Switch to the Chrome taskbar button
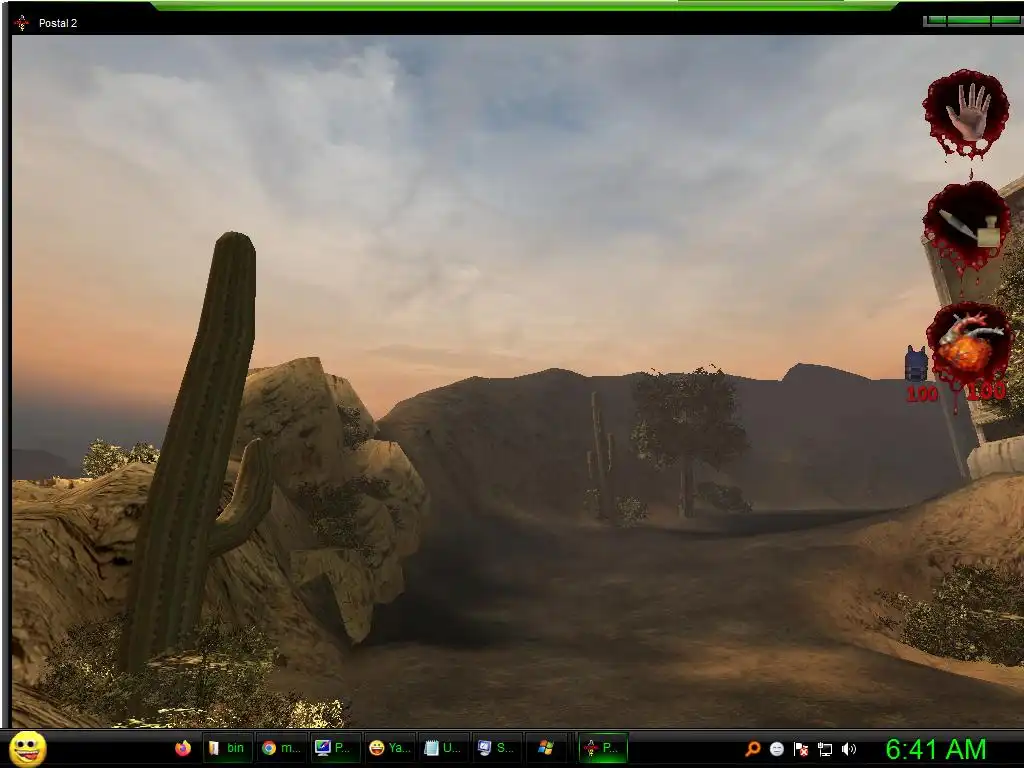Screen dimensions: 1024x768 coord(281,748)
